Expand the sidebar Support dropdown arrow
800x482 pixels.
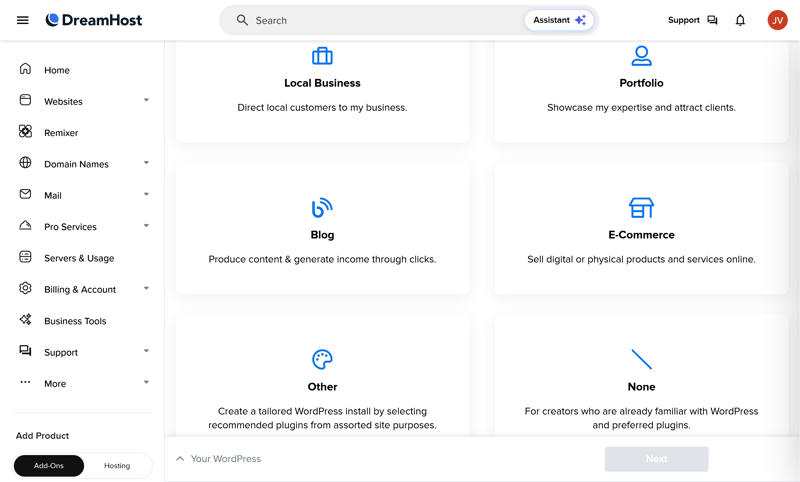pos(146,351)
